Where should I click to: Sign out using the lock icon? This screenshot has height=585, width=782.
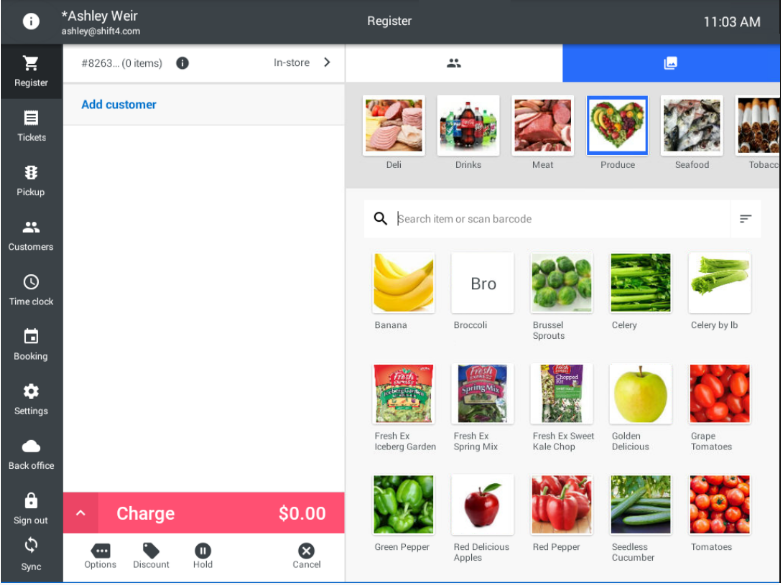31,500
